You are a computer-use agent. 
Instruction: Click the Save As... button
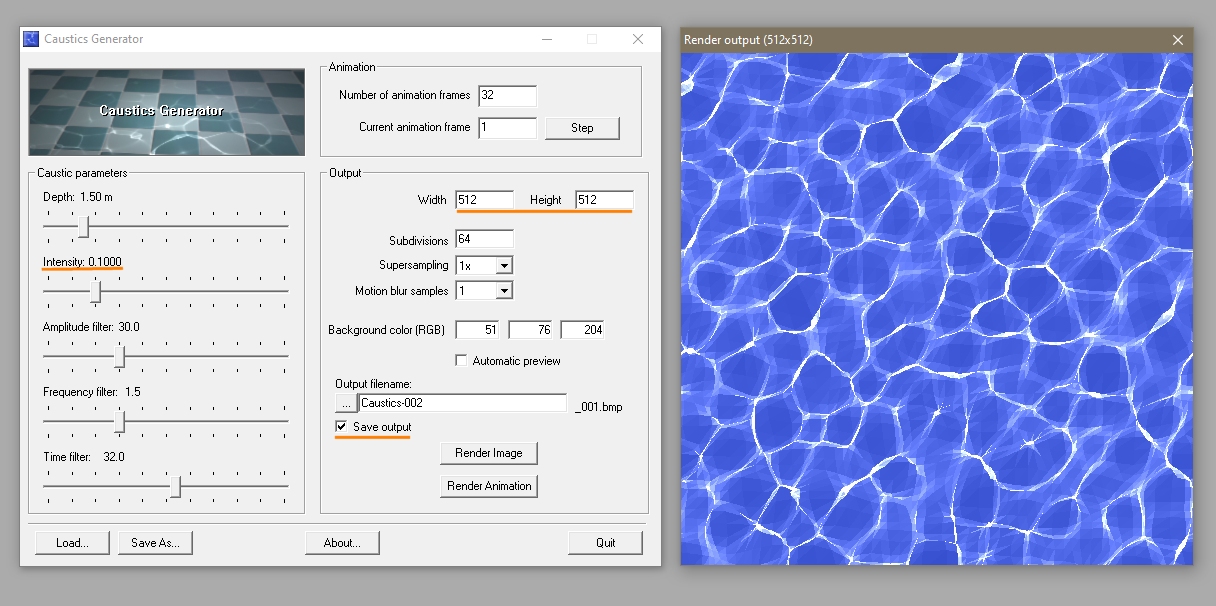155,543
